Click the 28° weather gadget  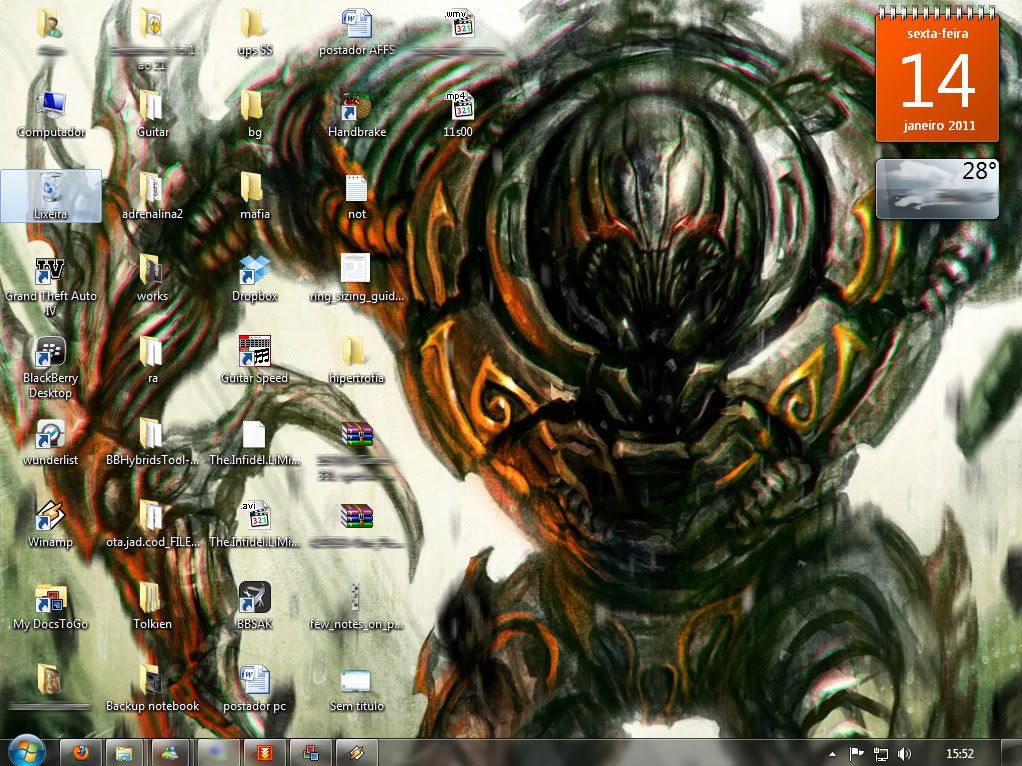(x=937, y=188)
